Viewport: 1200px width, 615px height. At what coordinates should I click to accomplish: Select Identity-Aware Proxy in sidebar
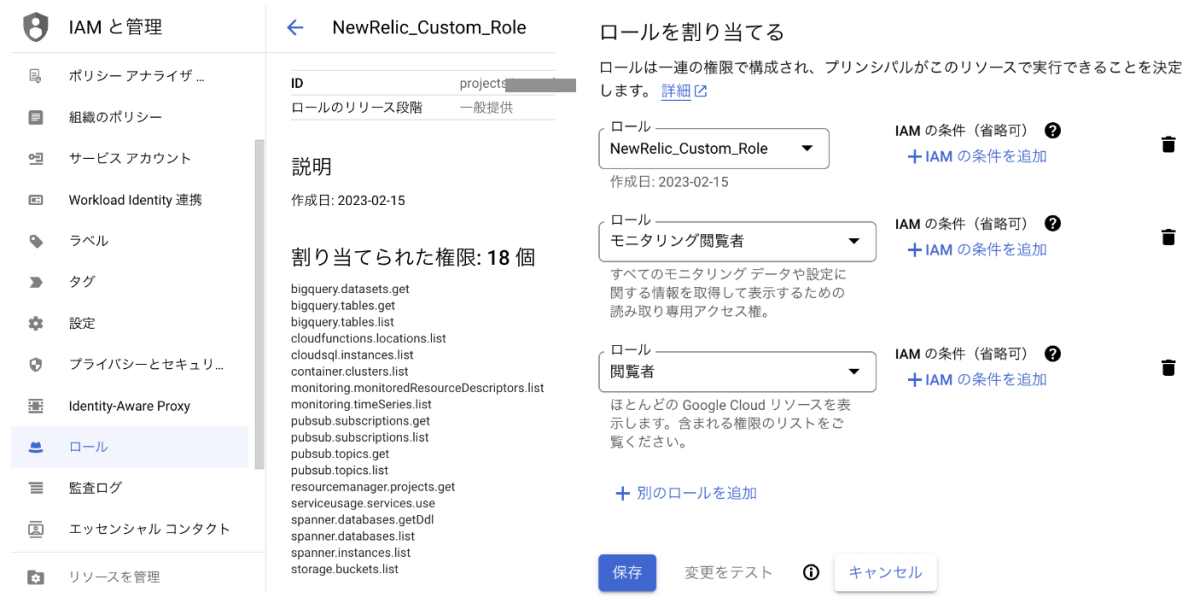129,406
